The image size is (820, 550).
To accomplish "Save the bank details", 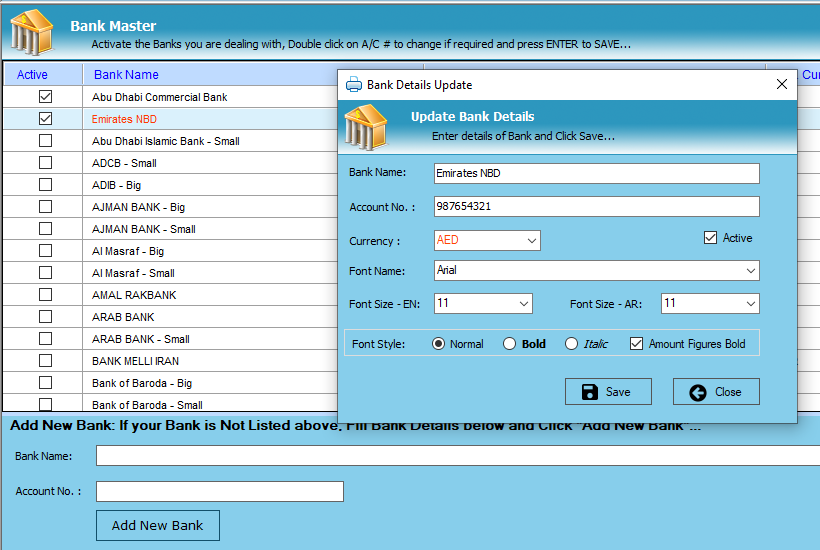I will point(608,392).
